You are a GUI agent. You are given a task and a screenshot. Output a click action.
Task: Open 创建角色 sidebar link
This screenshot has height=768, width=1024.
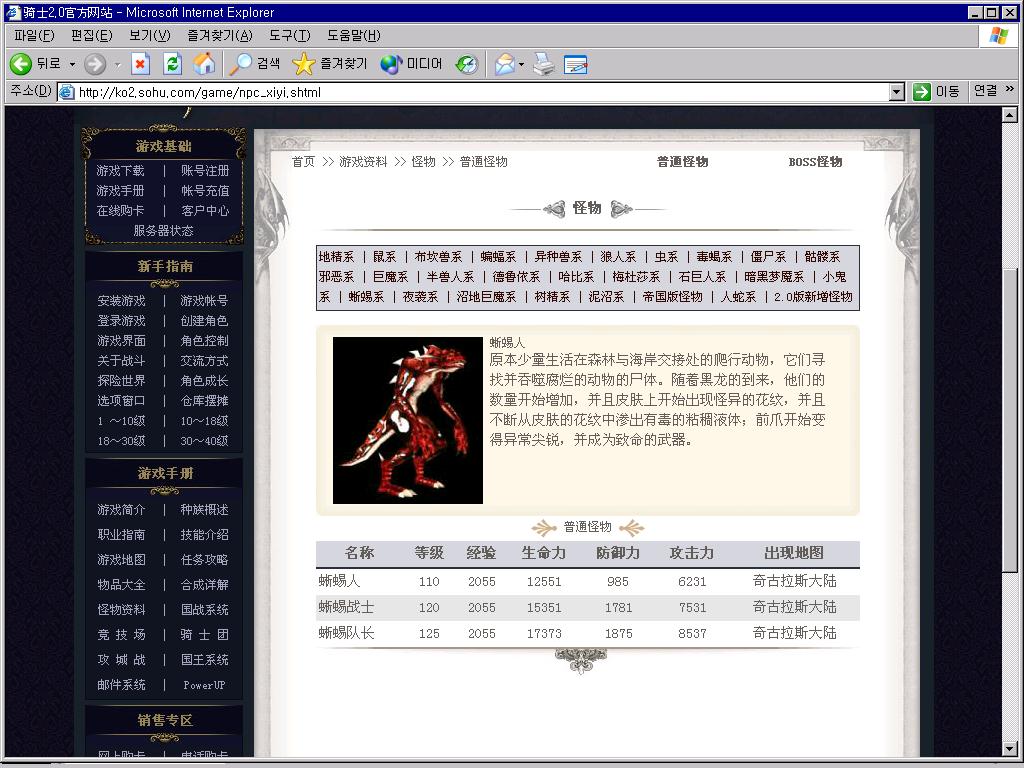204,321
